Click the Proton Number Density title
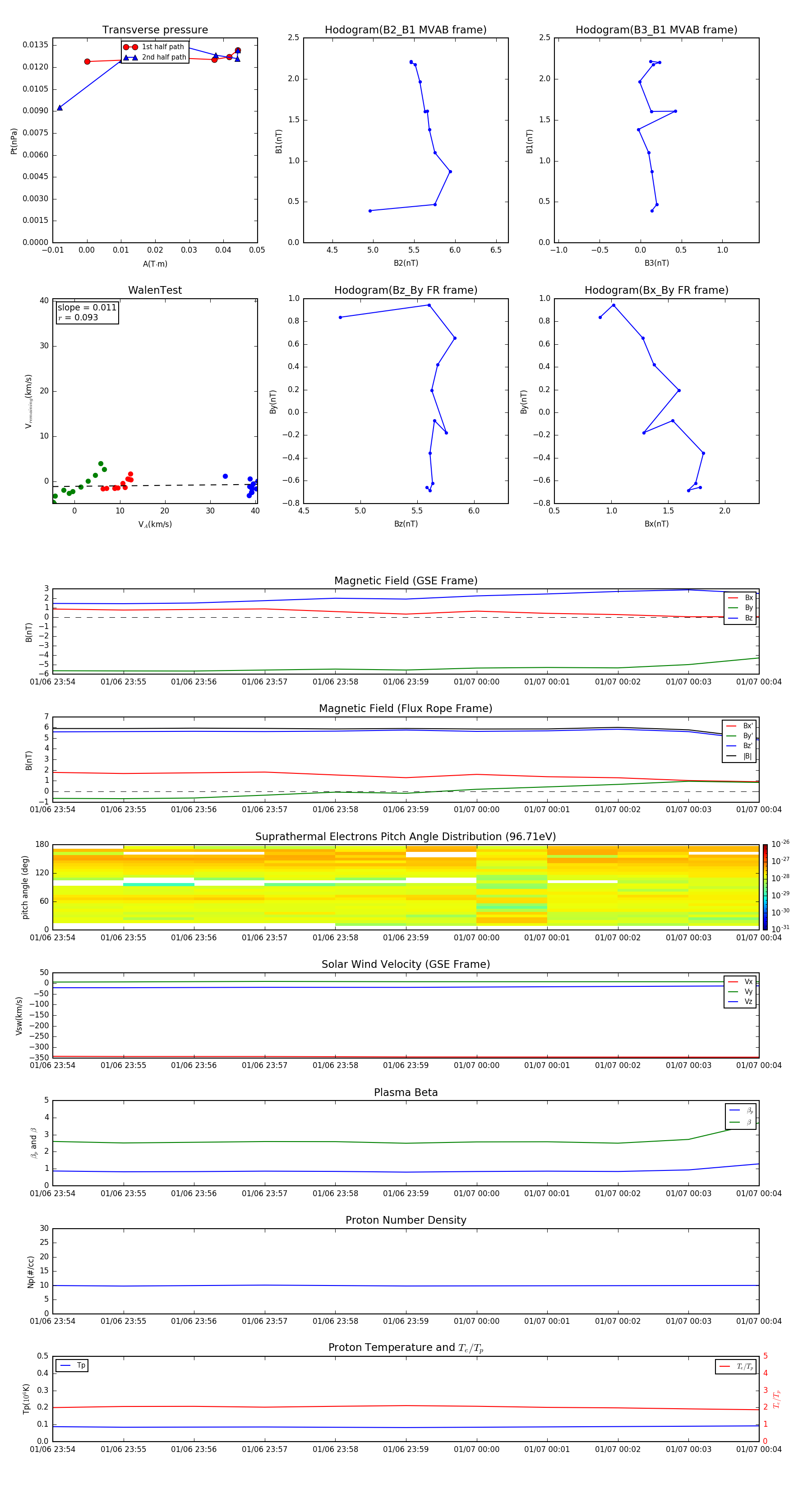The image size is (812, 1489). 406,1220
